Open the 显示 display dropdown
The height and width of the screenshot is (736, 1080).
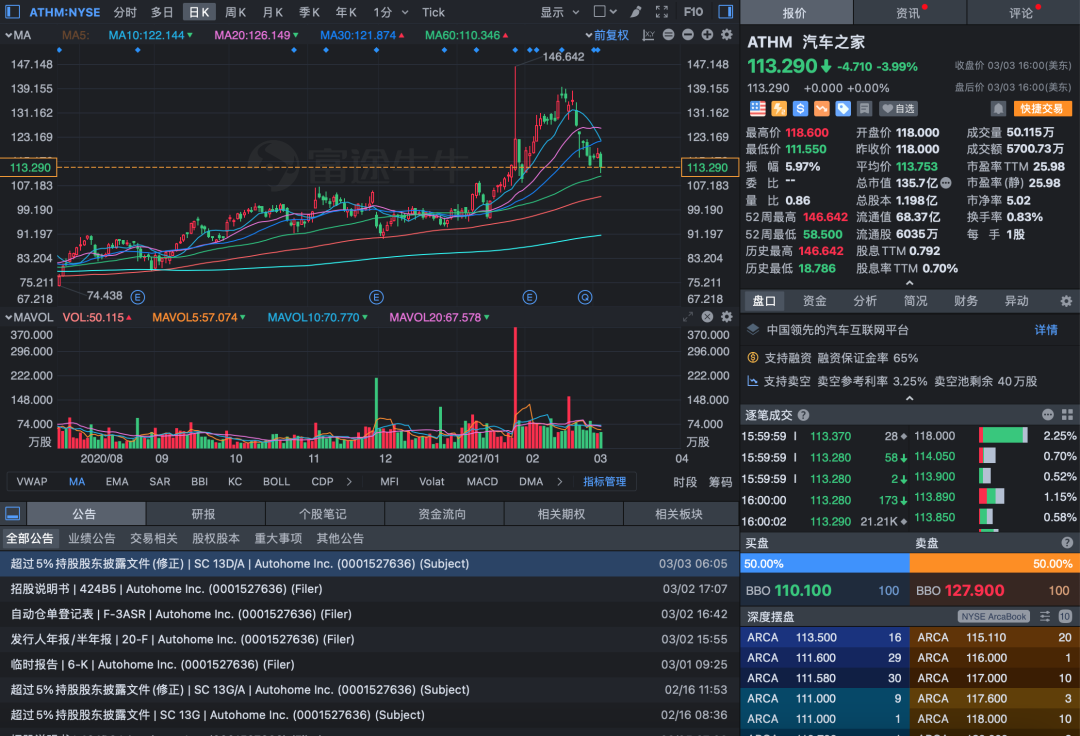pyautogui.click(x=559, y=12)
